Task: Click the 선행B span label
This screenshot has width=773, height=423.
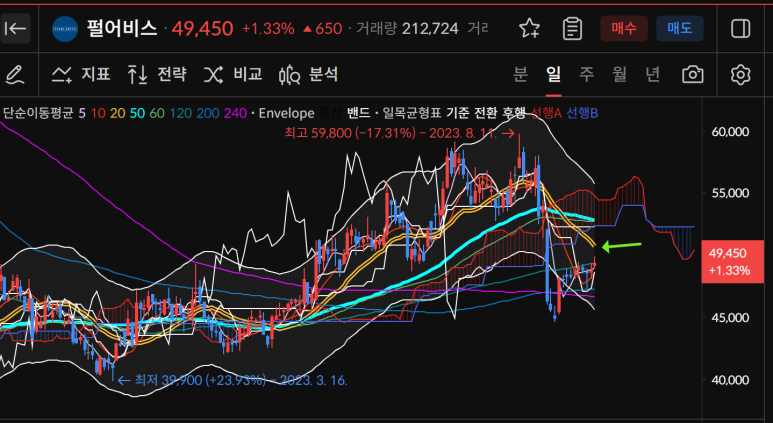Action: click(582, 113)
